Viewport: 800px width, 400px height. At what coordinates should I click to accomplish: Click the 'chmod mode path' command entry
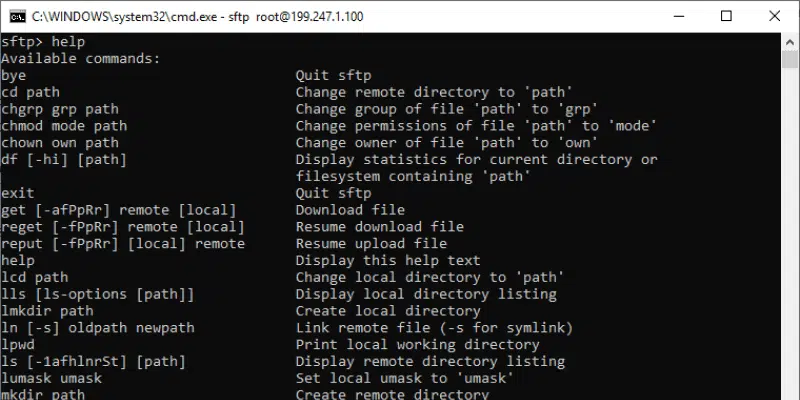[64, 126]
